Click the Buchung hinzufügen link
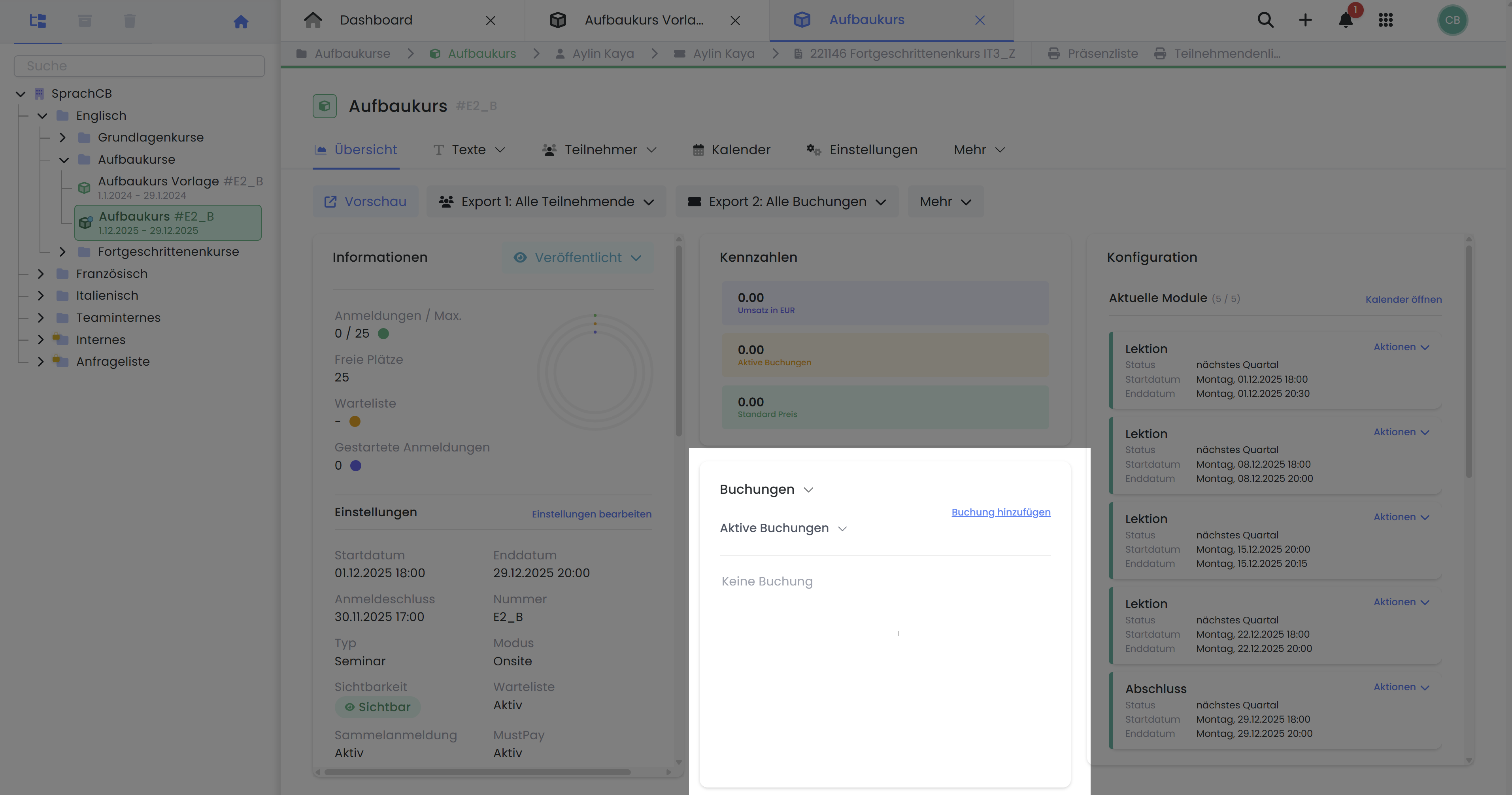The height and width of the screenshot is (795, 1512). [1000, 512]
